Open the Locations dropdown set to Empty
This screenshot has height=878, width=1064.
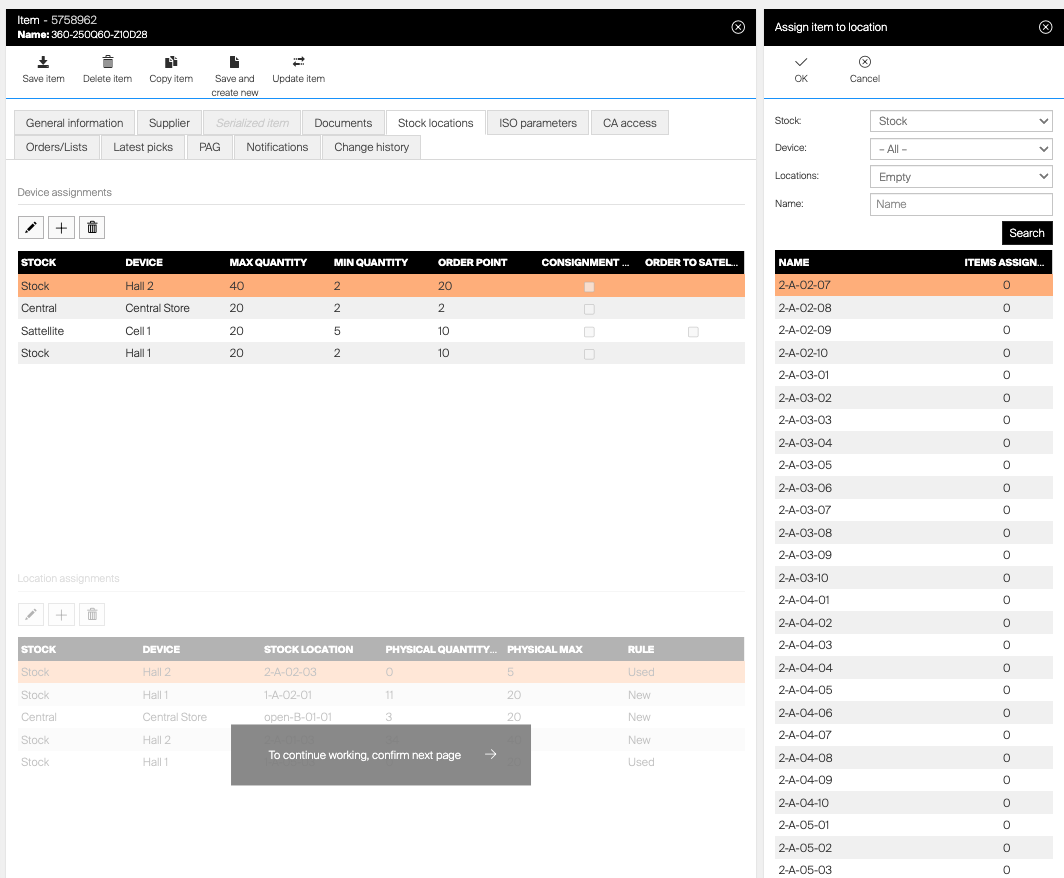(961, 177)
